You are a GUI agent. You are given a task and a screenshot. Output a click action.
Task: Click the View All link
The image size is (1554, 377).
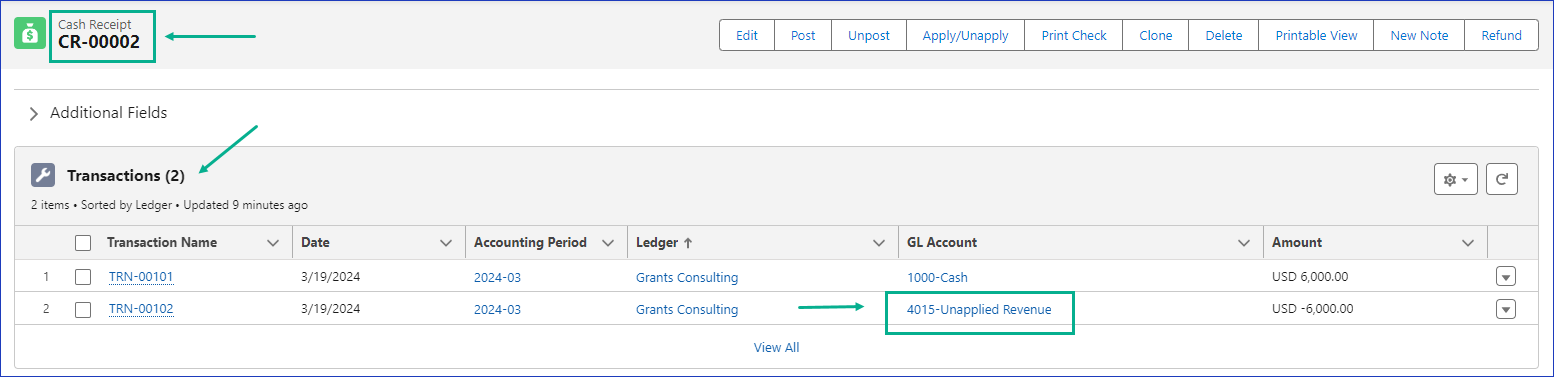click(x=776, y=348)
